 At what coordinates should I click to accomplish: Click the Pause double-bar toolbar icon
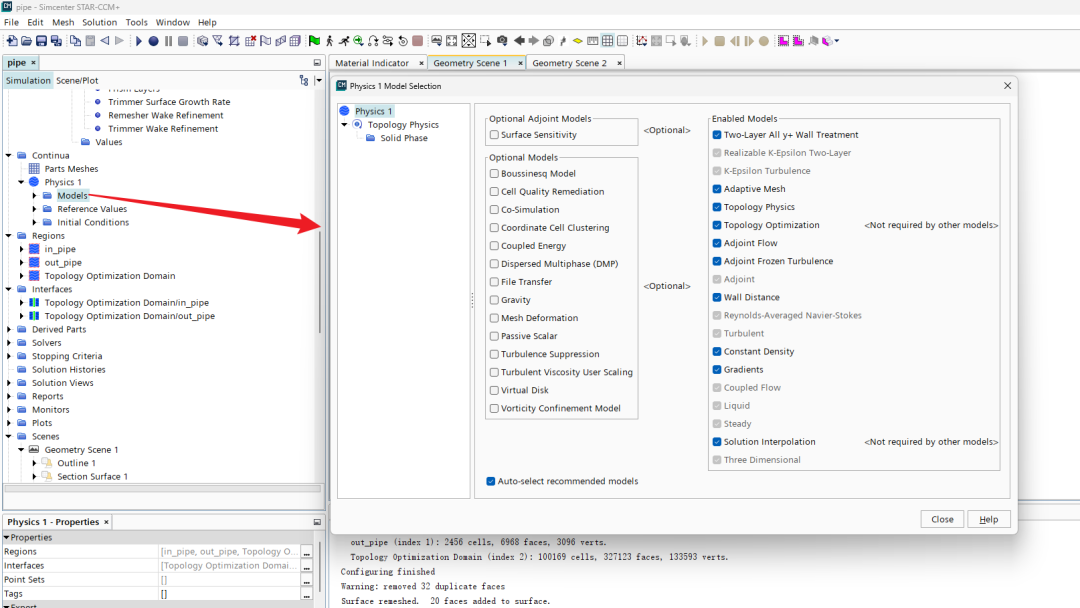pyautogui.click(x=168, y=41)
